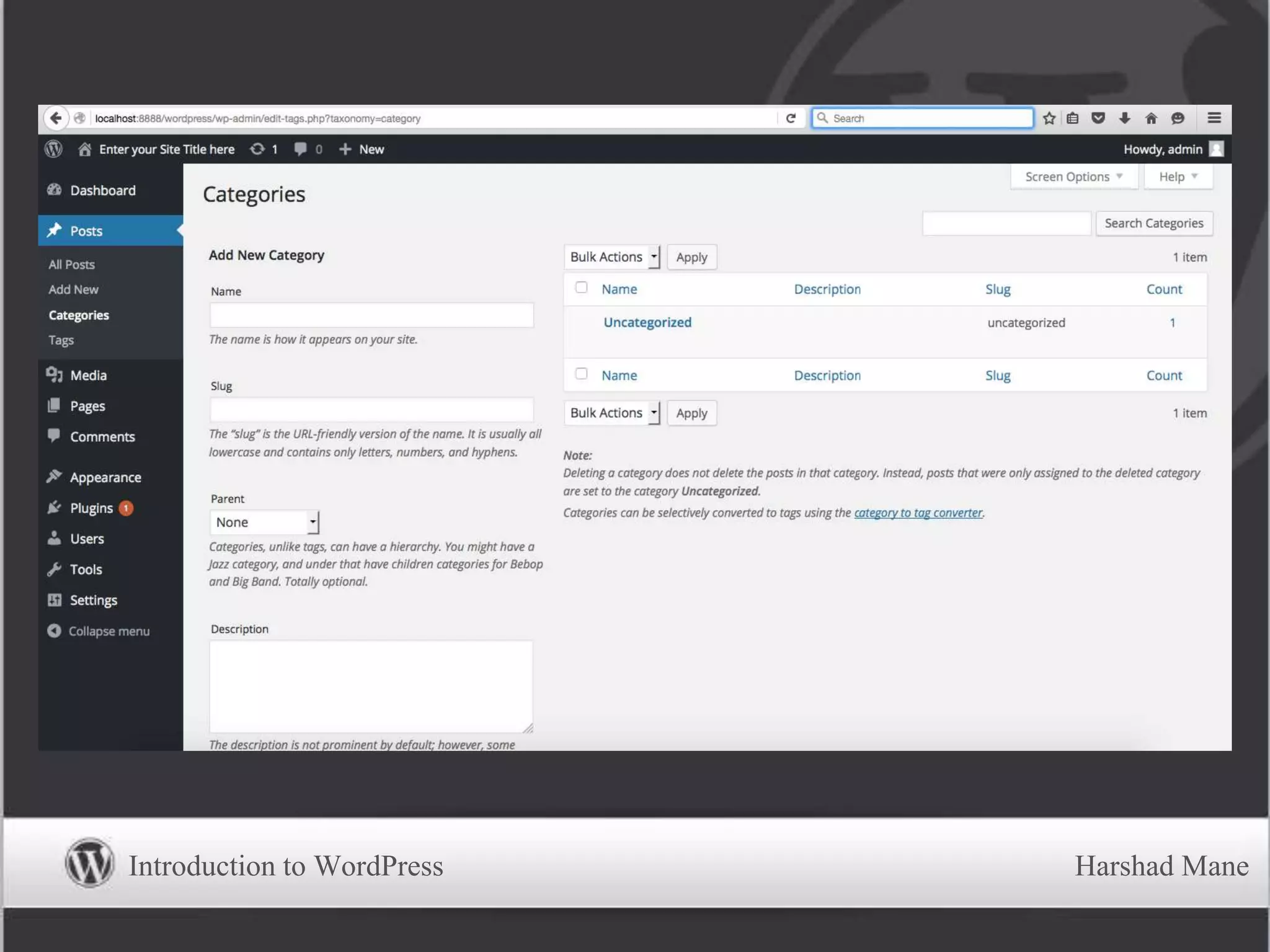
Task: Click Enter your Site Title here
Action: (167, 149)
